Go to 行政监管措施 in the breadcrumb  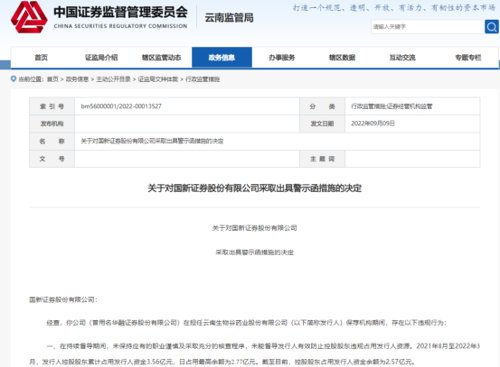pyautogui.click(x=203, y=79)
